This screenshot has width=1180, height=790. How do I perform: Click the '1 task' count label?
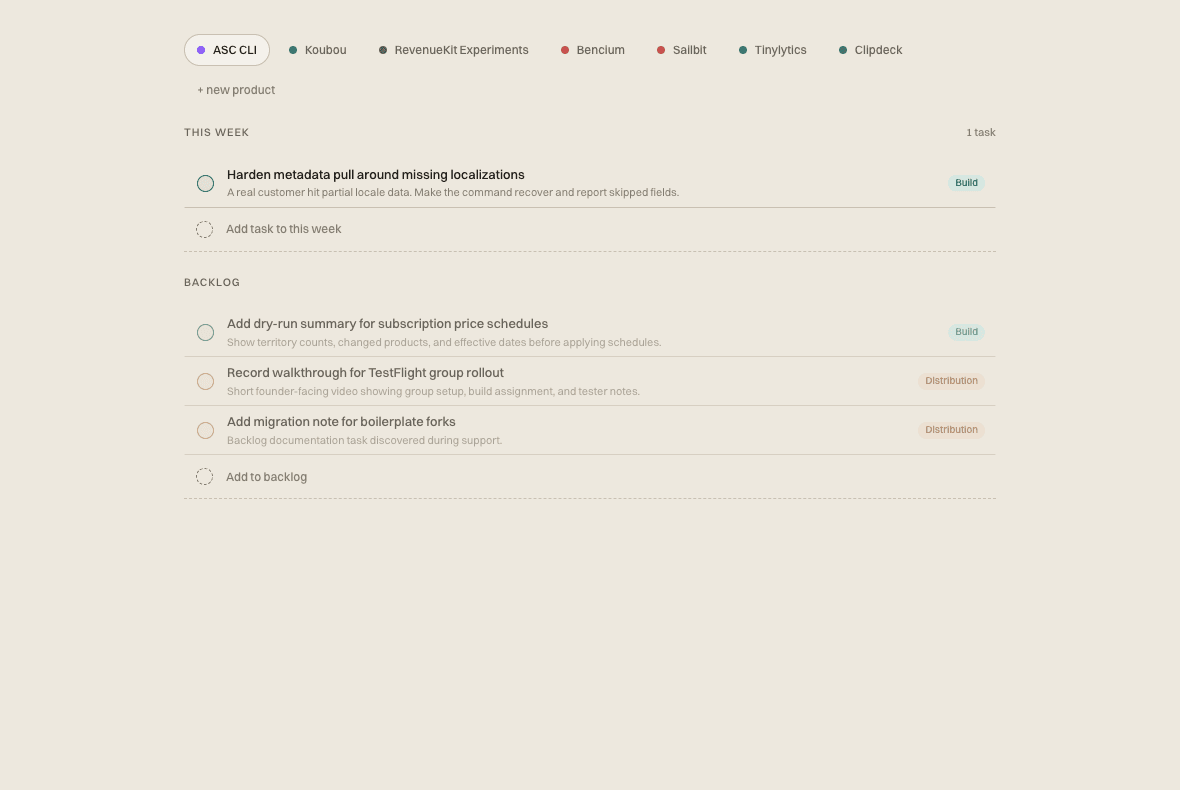tap(981, 132)
